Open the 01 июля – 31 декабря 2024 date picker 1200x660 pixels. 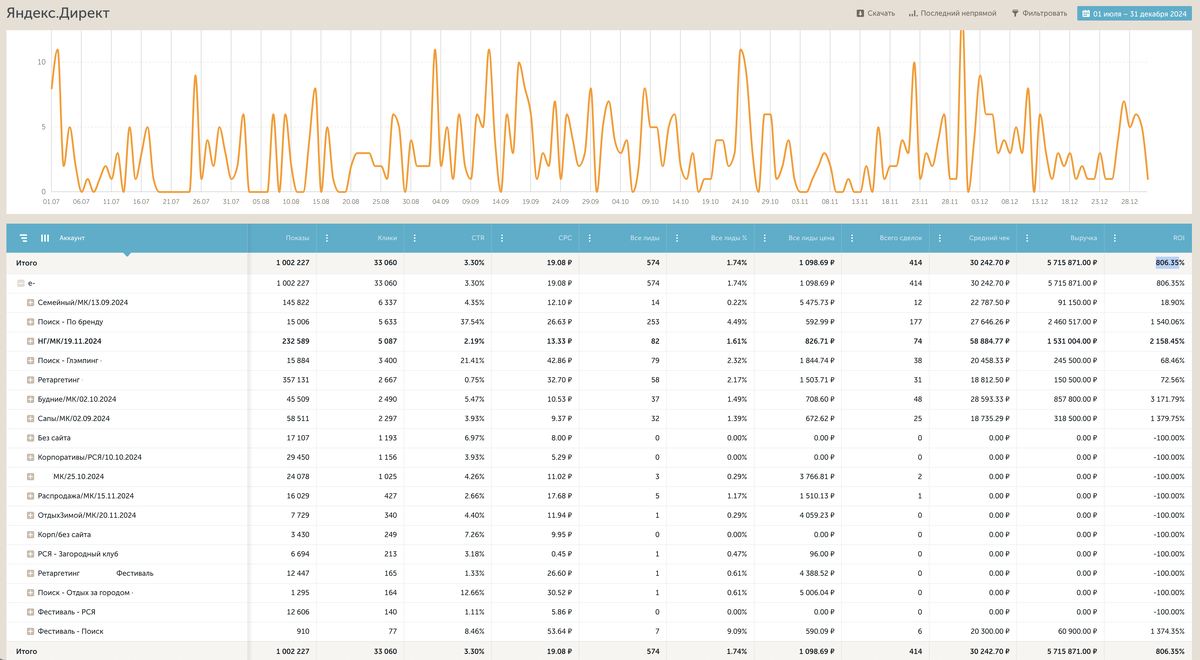(x=1132, y=13)
